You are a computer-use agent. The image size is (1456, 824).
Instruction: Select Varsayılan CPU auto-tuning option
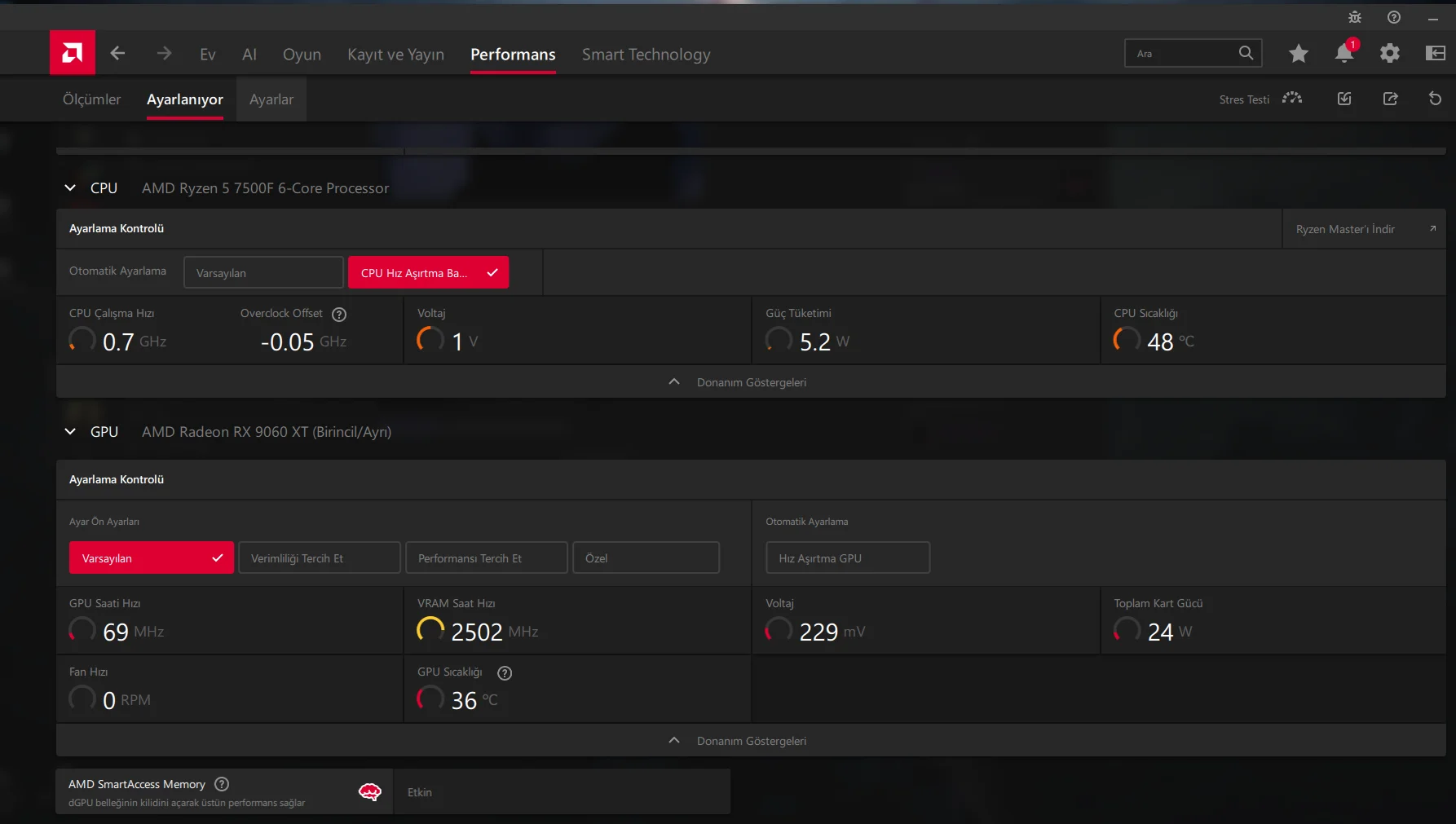tap(263, 272)
